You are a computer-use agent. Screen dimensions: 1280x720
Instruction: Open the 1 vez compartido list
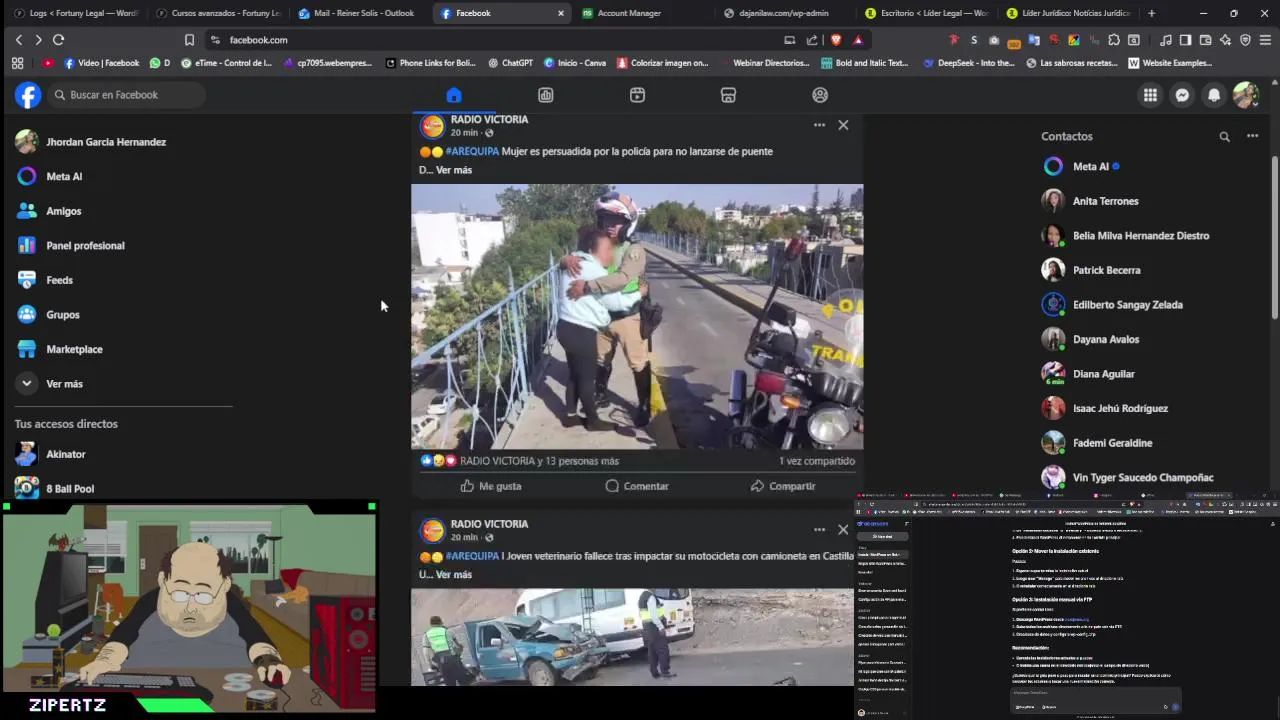[x=817, y=461]
